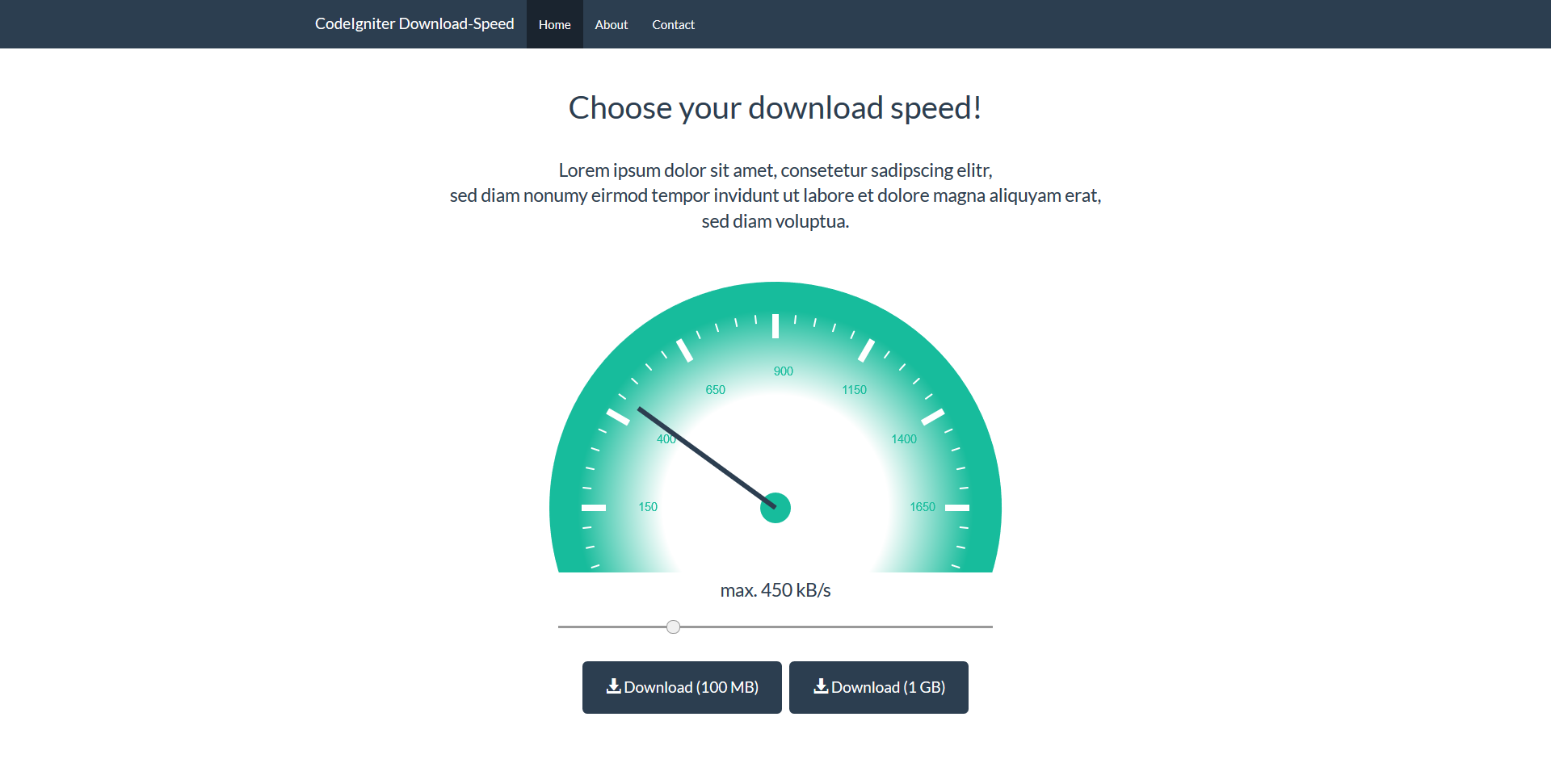Open the Contact menu item
The height and width of the screenshot is (784, 1551).
pos(674,24)
